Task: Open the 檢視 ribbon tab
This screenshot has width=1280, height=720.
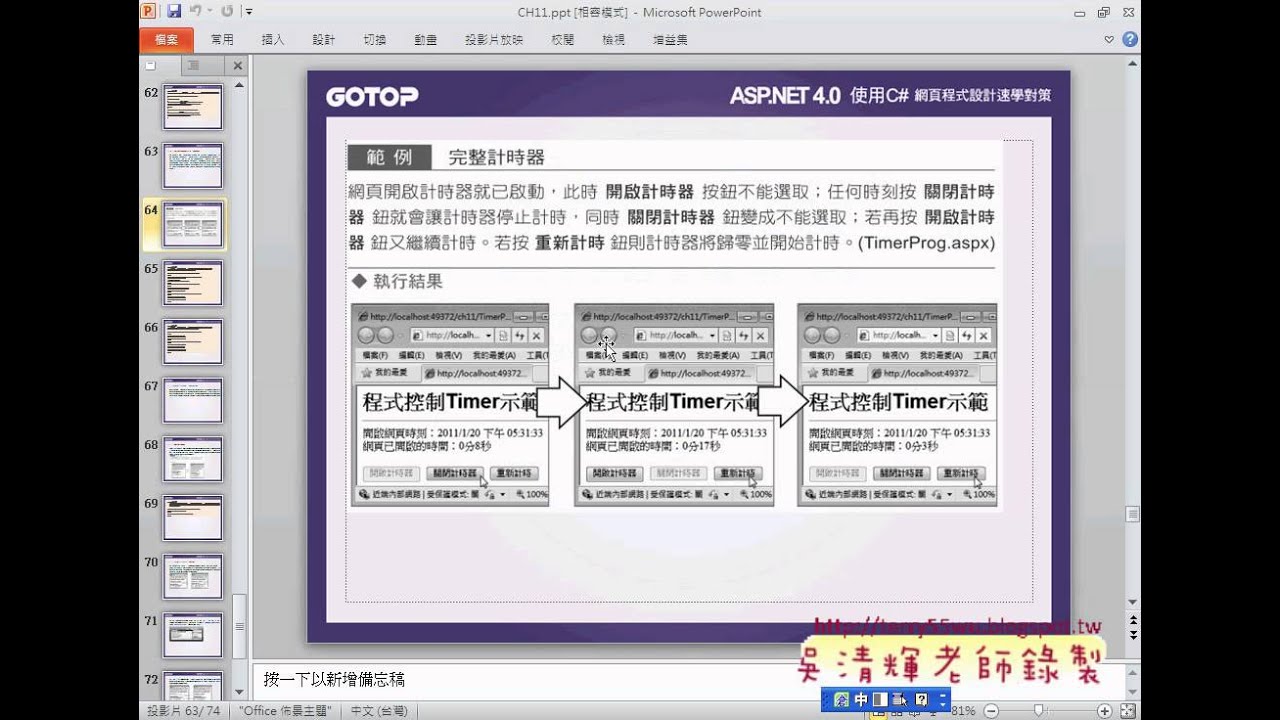Action: (613, 40)
